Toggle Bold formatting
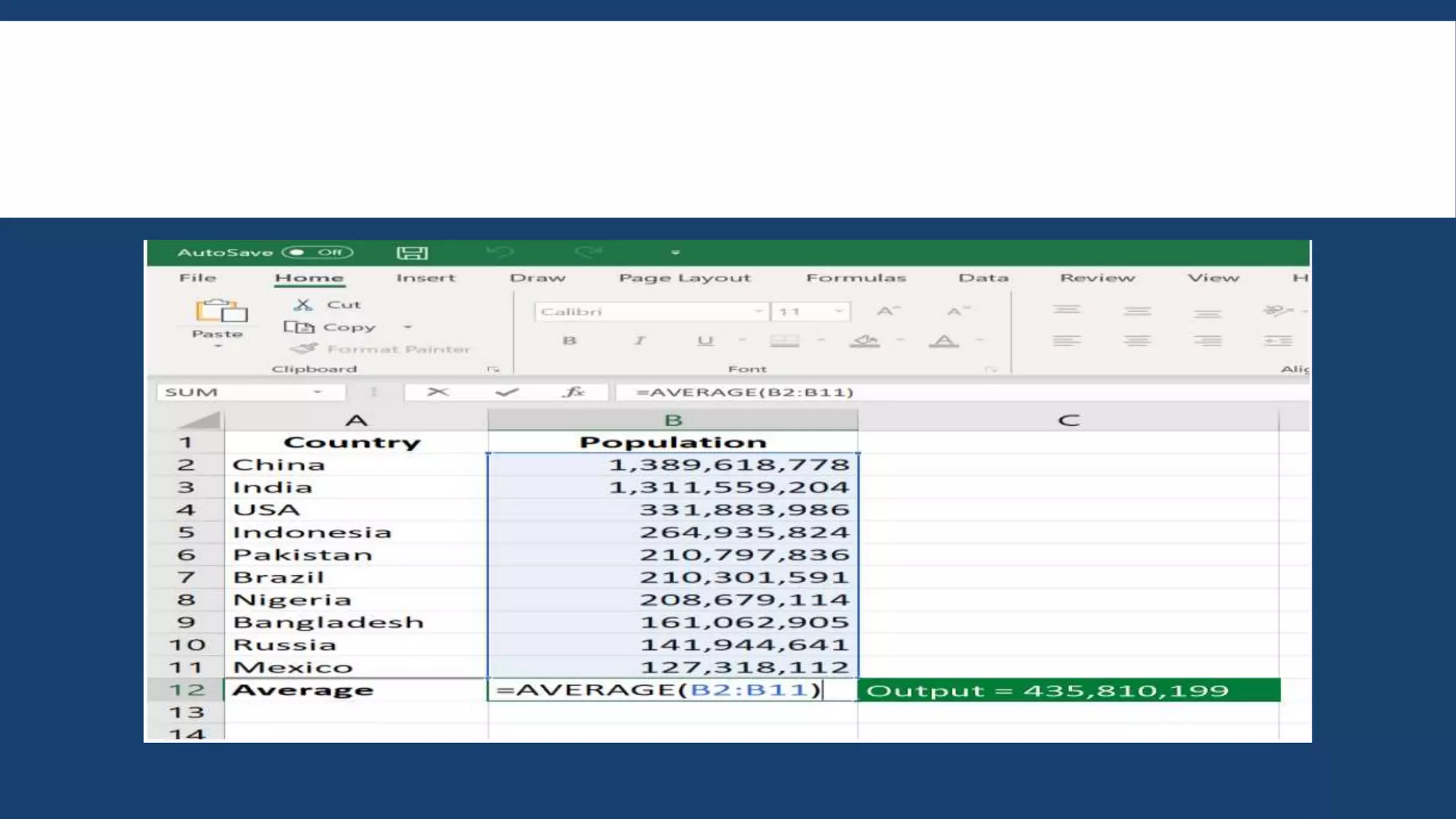The width and height of the screenshot is (1456, 819). [569, 341]
